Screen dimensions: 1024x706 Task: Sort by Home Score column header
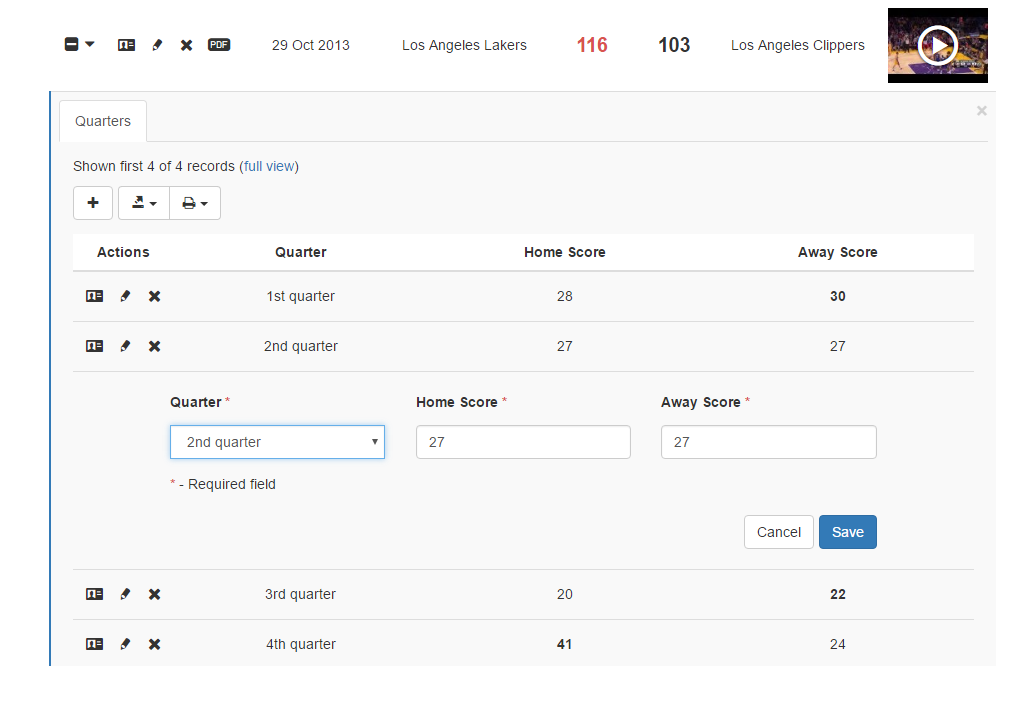coord(564,252)
